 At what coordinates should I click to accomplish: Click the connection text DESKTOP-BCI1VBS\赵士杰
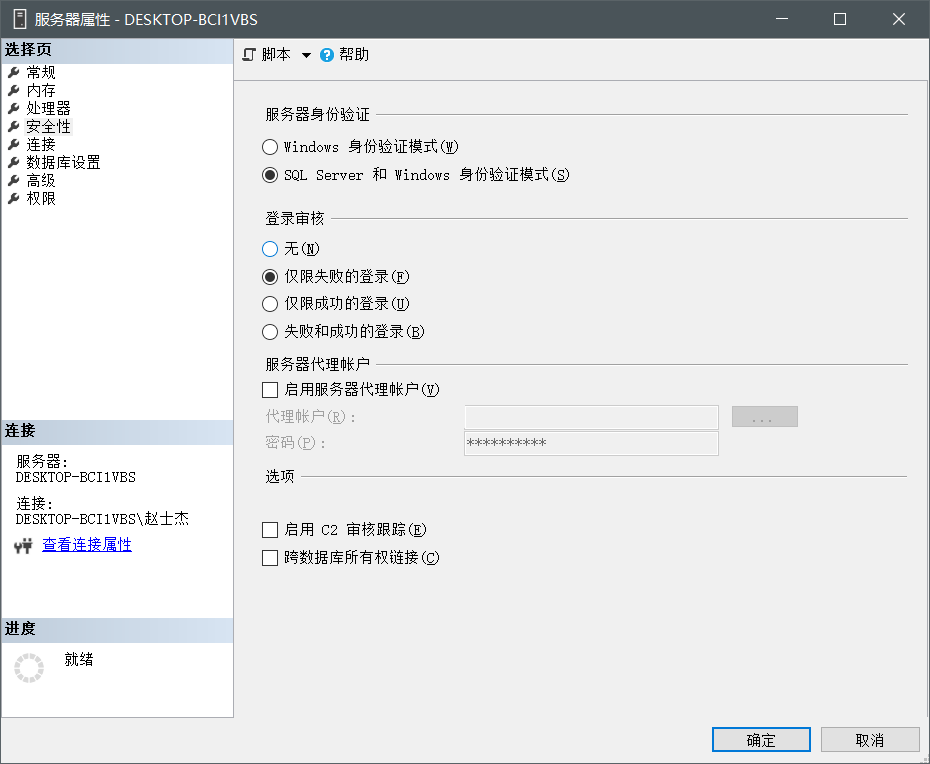pos(102,519)
